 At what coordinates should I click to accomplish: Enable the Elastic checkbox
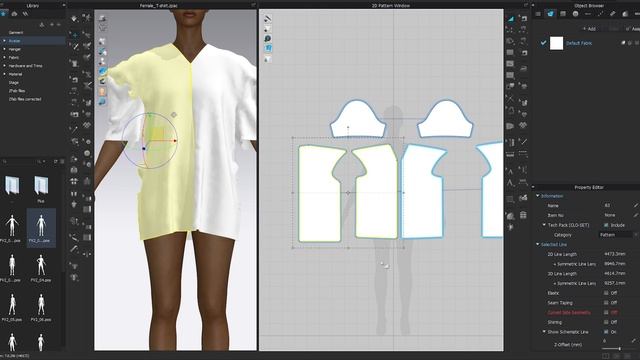click(606, 293)
